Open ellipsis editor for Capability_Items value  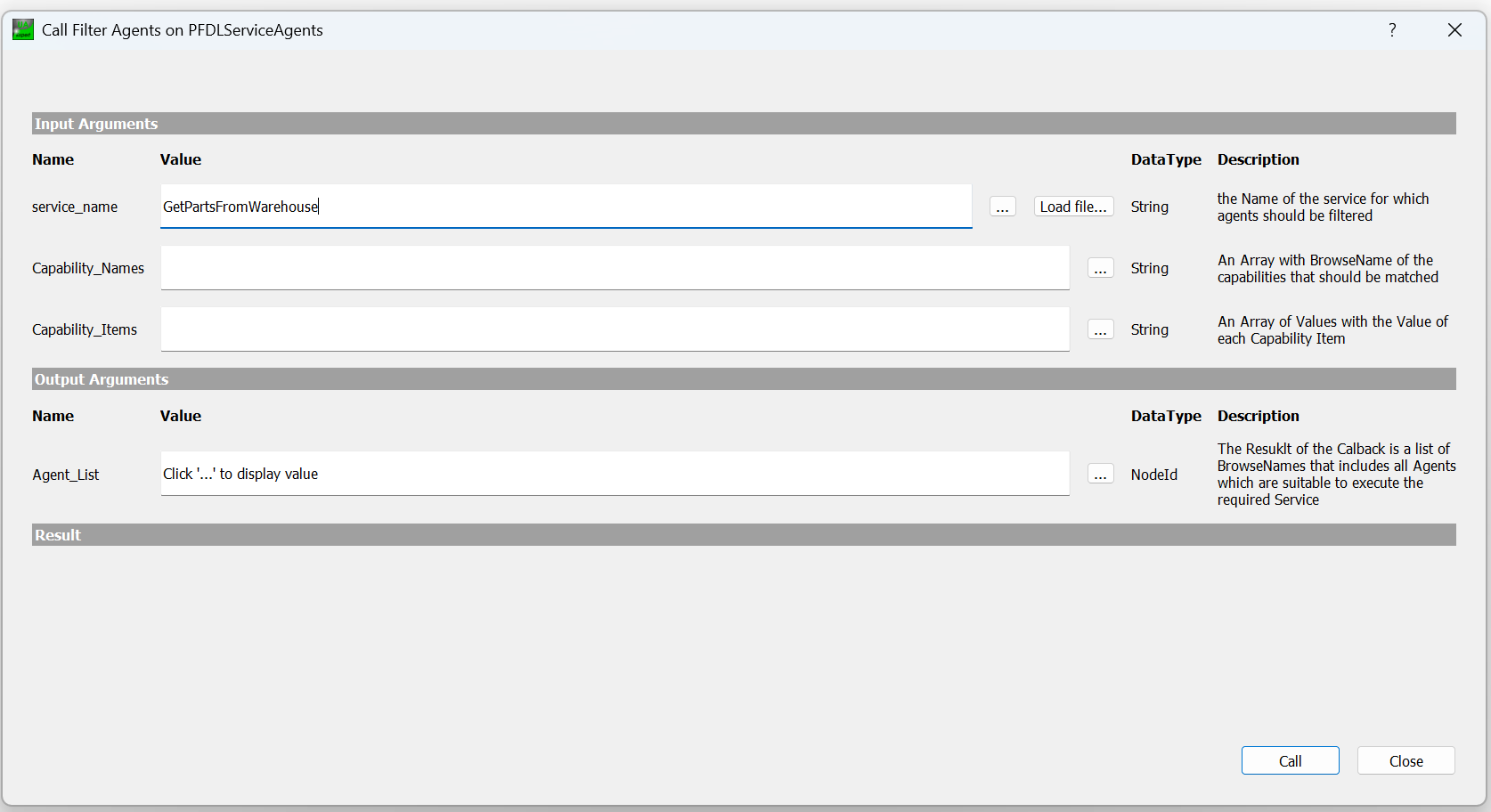[1101, 329]
